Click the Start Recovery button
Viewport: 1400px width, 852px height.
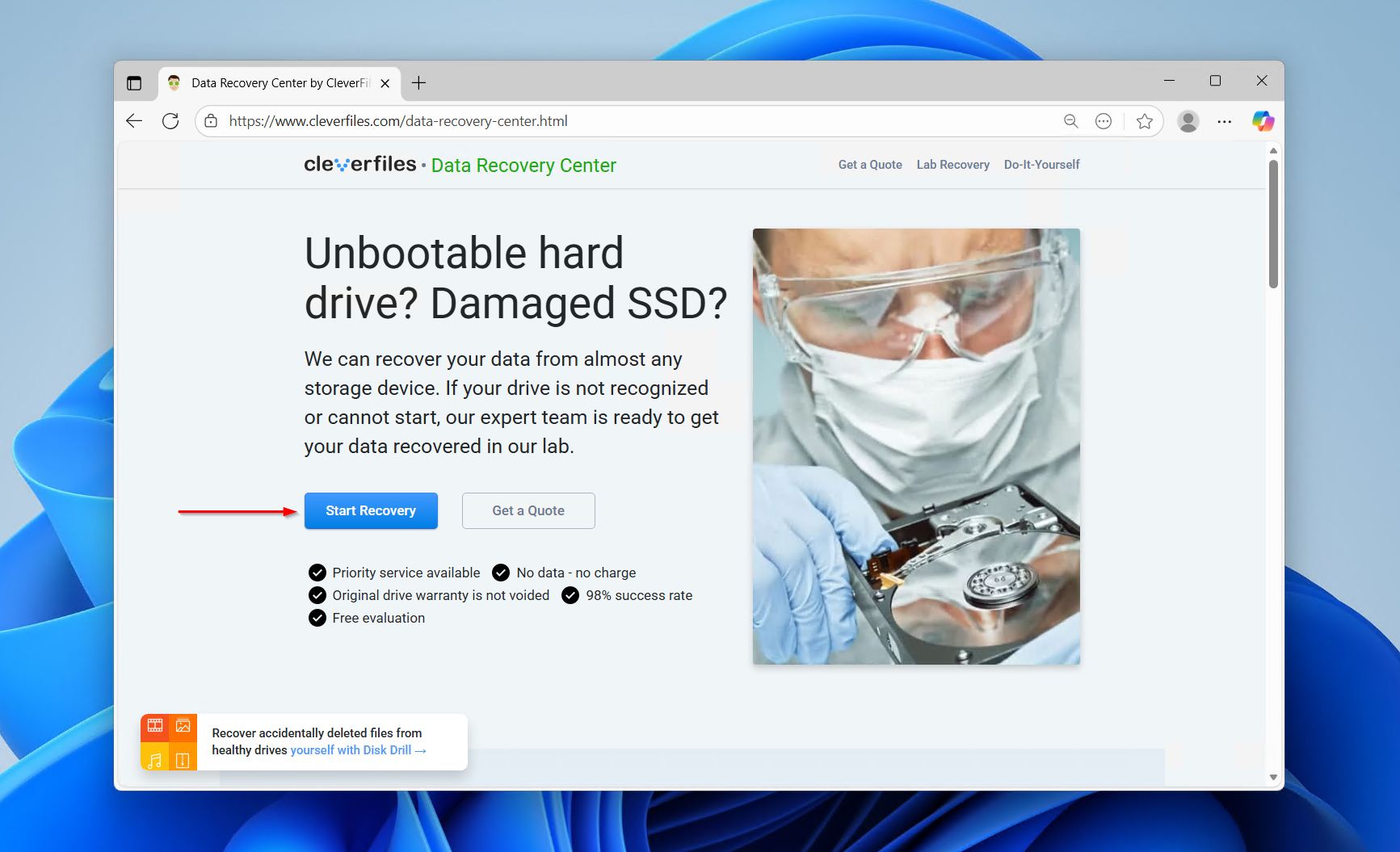pos(371,510)
